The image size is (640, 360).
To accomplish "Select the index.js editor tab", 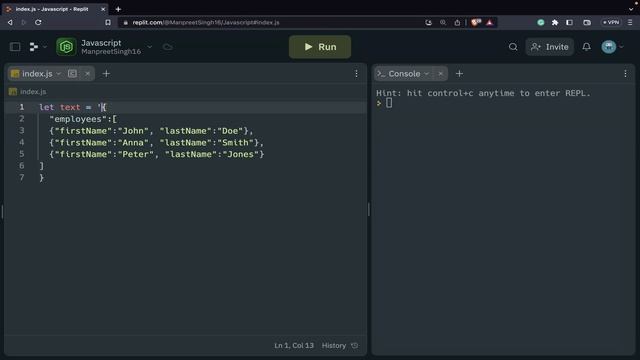I will click(x=37, y=74).
